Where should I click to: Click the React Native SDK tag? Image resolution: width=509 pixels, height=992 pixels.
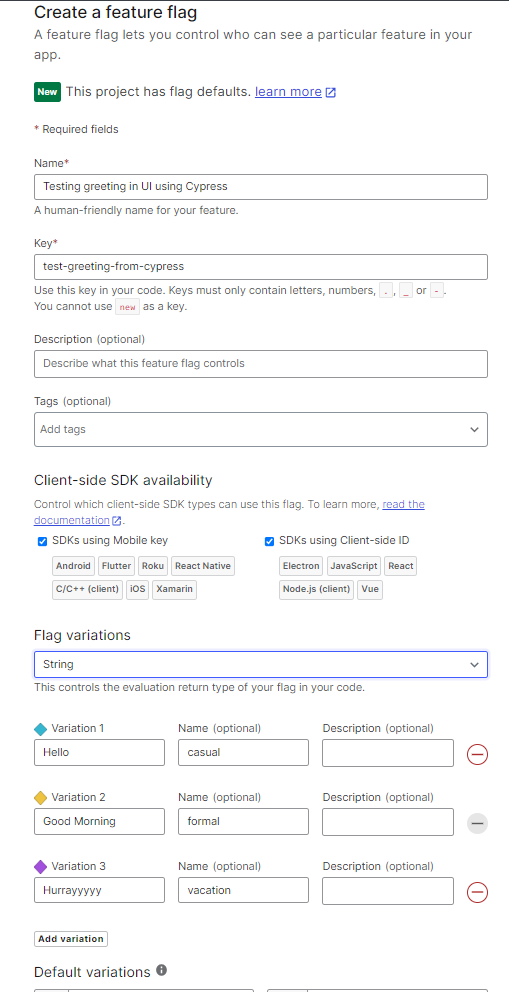pyautogui.click(x=203, y=566)
